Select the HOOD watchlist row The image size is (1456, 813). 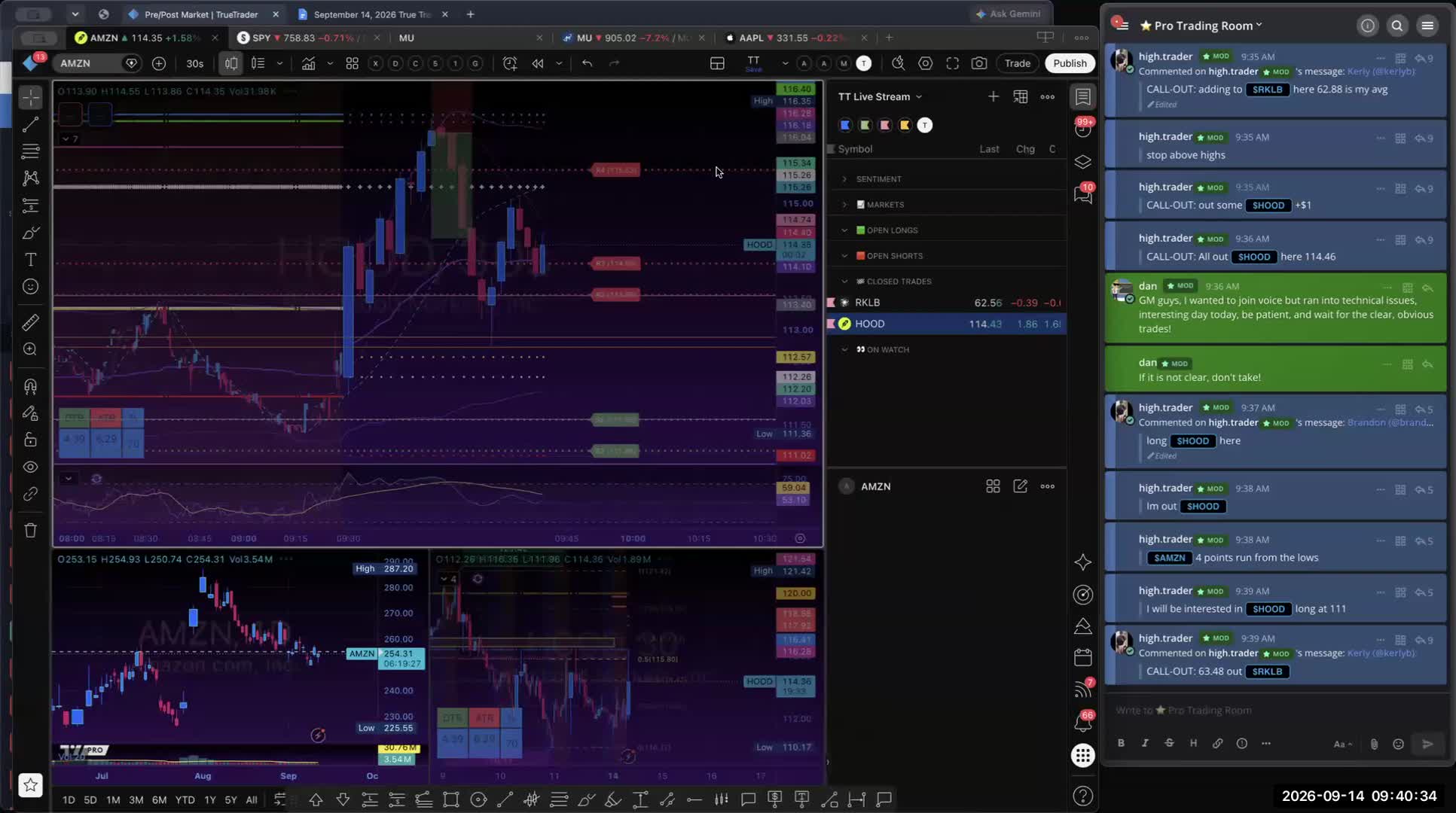click(x=946, y=324)
